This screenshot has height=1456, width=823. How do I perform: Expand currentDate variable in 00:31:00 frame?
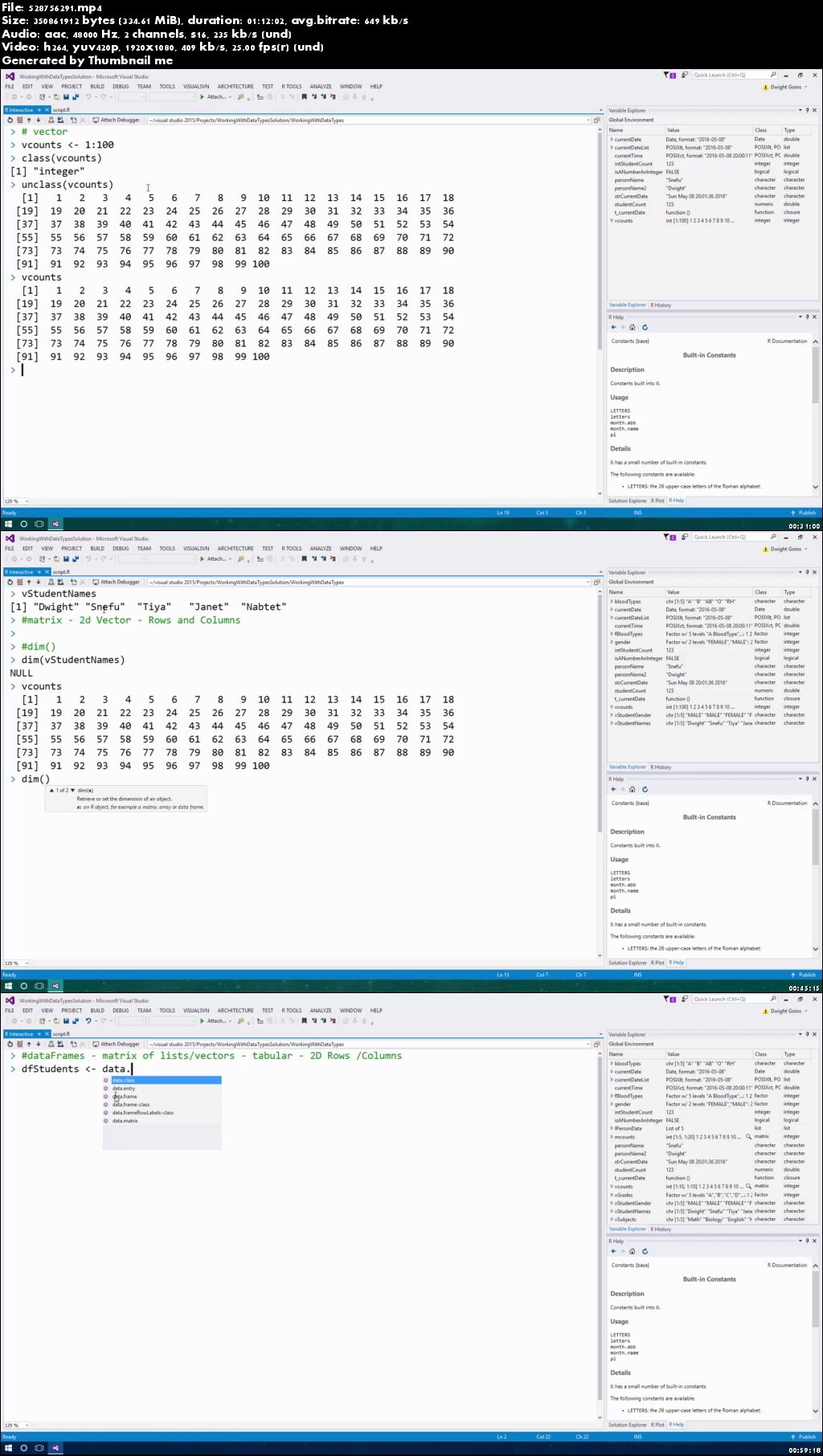pyautogui.click(x=612, y=140)
